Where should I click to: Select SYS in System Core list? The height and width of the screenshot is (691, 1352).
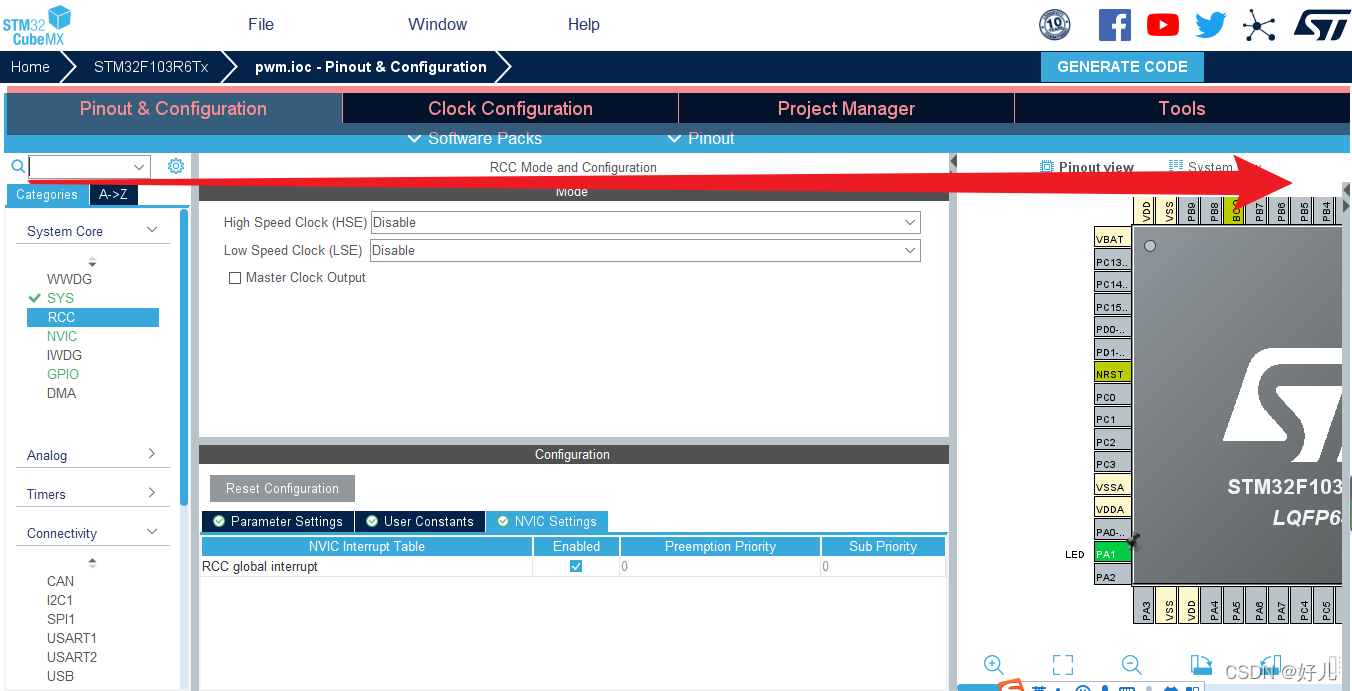coord(60,298)
